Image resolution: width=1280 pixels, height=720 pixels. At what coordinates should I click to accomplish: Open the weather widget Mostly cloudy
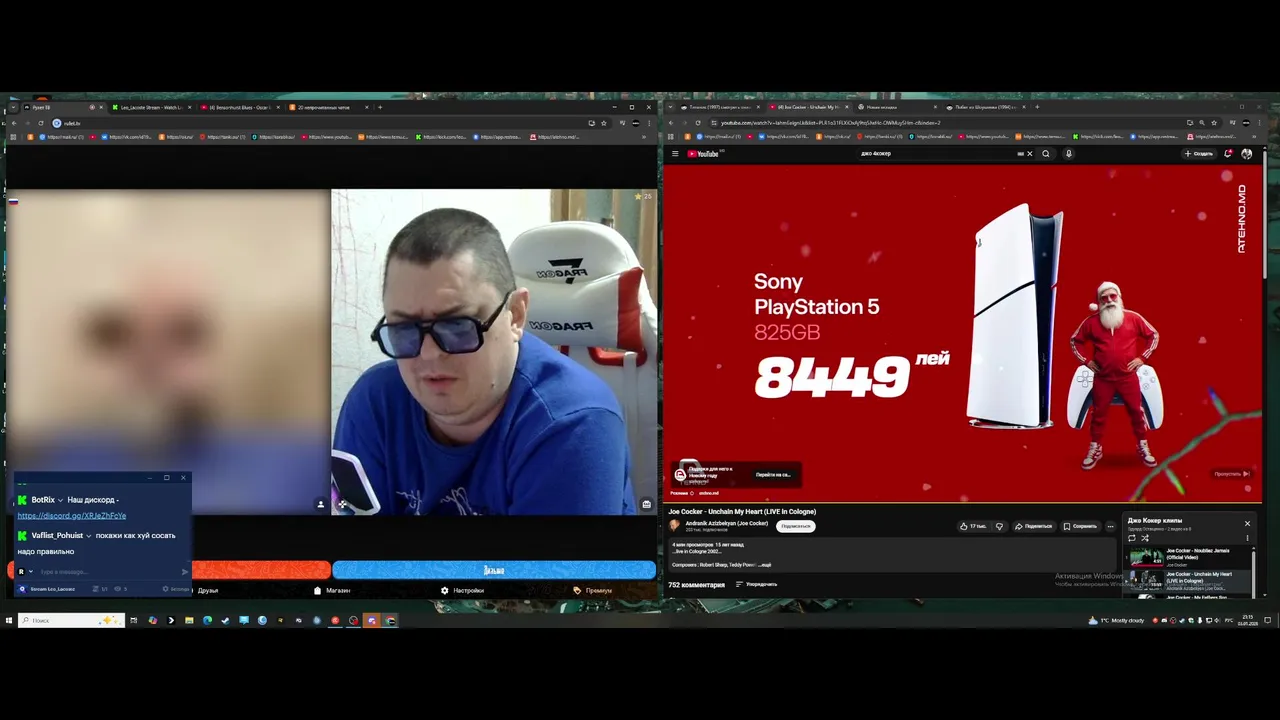(x=1117, y=621)
